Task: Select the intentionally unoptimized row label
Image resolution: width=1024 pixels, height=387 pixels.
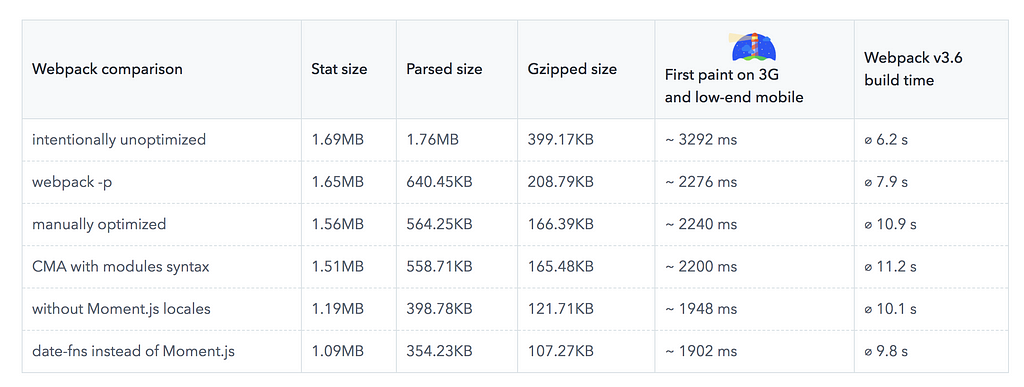Action: point(119,140)
